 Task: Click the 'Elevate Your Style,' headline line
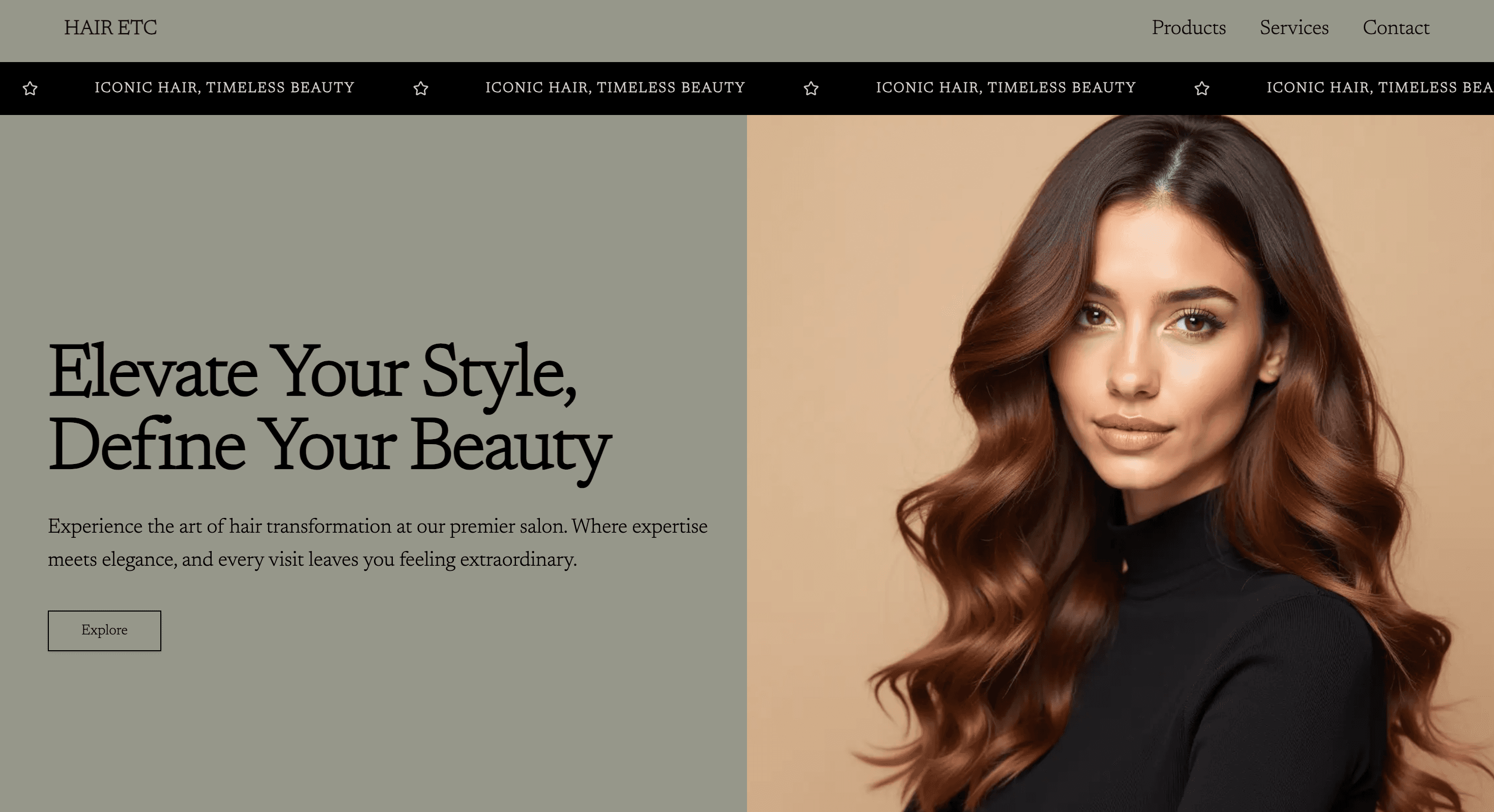pyautogui.click(x=312, y=374)
